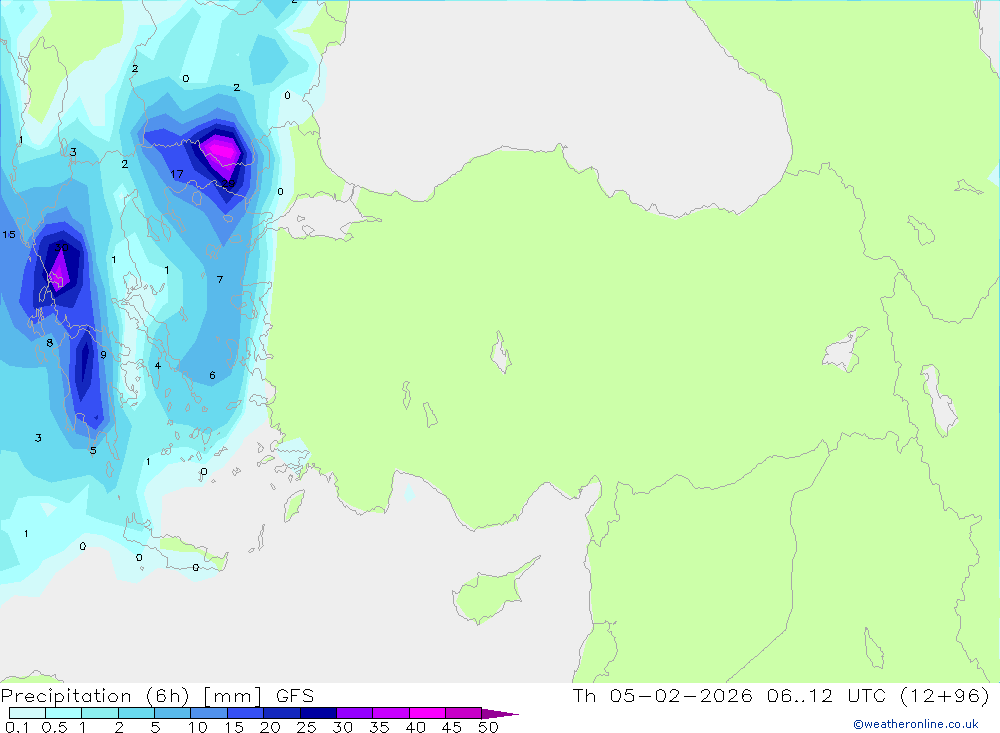The image size is (1000, 733).
Task: Select legend swatch between 2 and 5
Action: click(136, 713)
